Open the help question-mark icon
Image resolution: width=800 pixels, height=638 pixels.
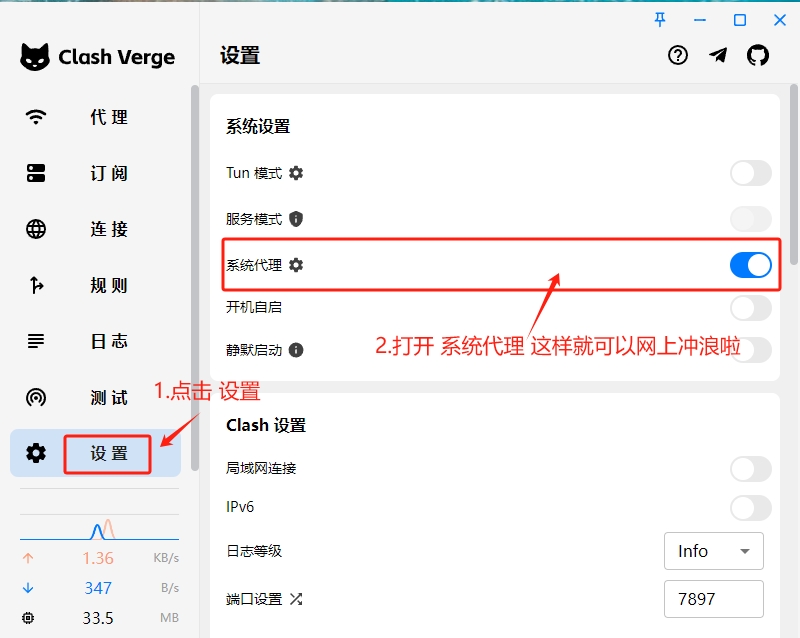click(678, 55)
